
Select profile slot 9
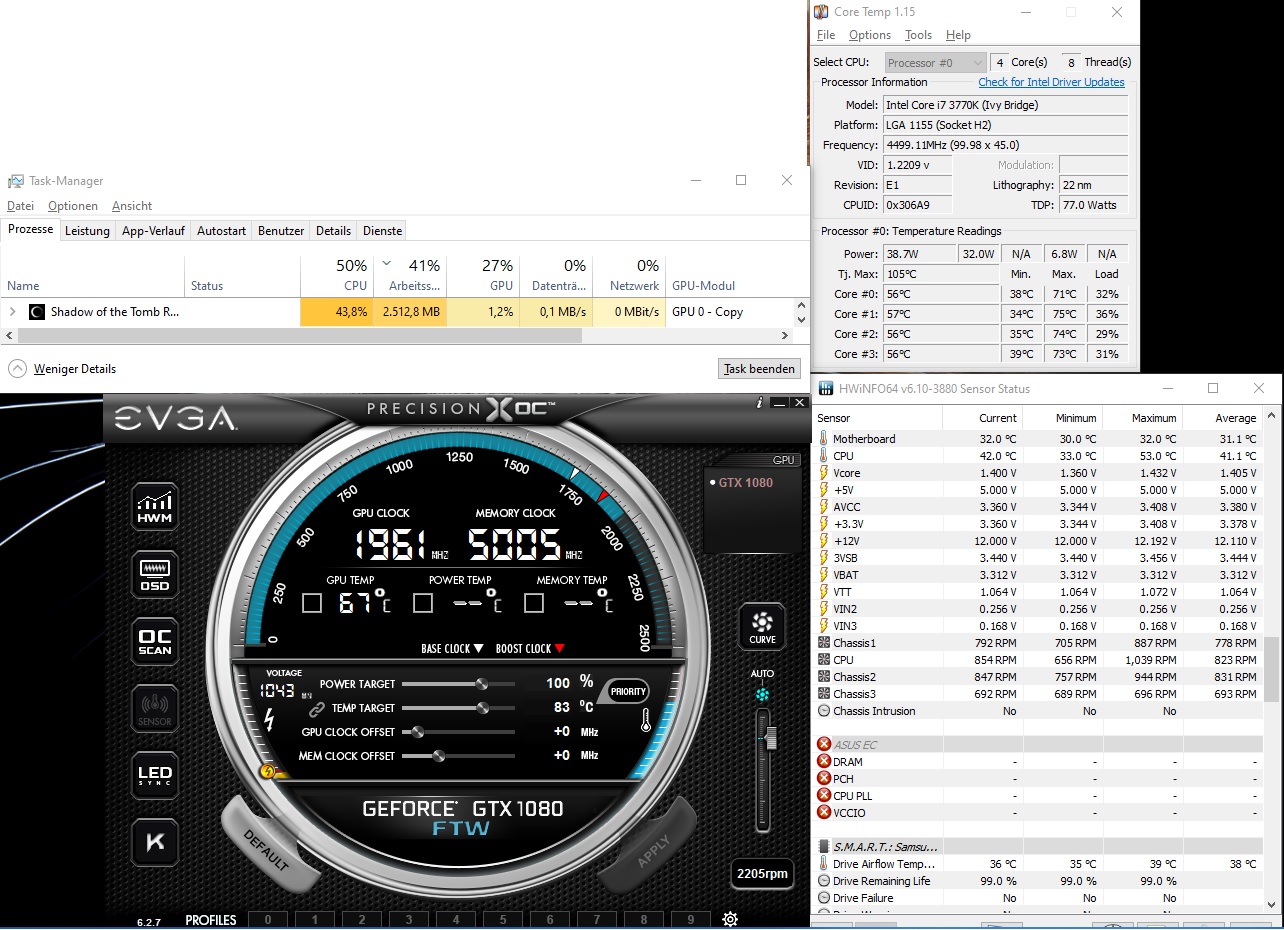point(691,920)
